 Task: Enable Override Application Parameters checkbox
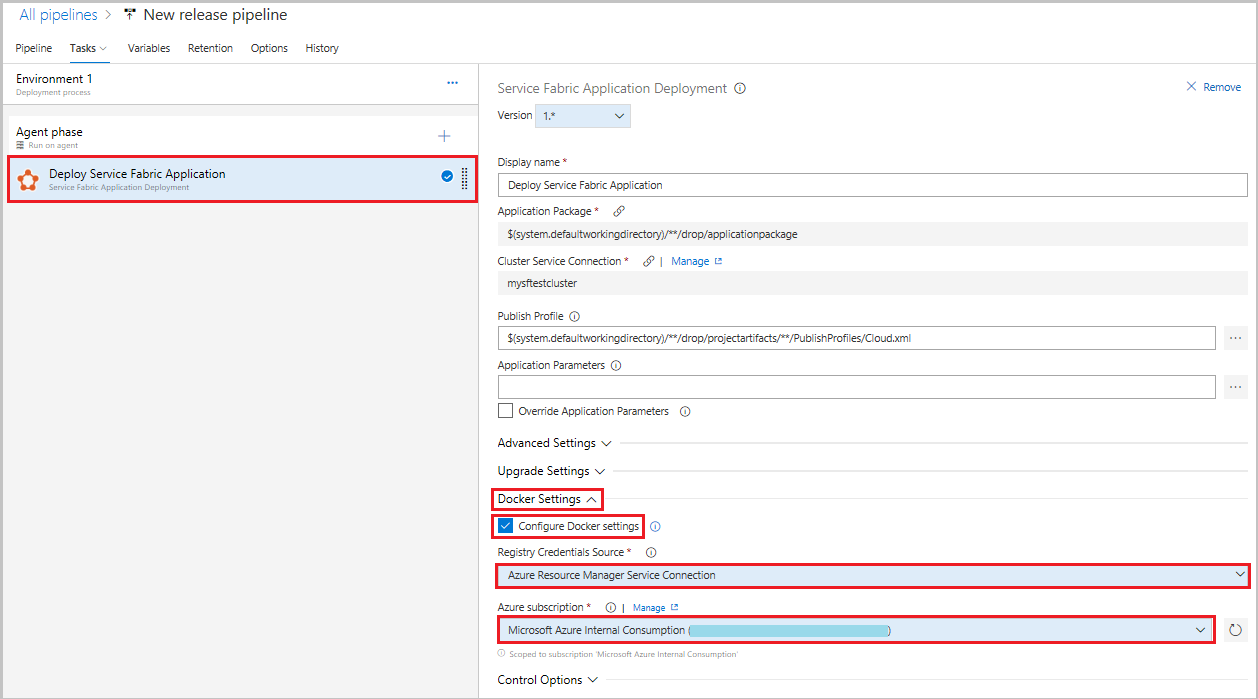click(x=506, y=411)
